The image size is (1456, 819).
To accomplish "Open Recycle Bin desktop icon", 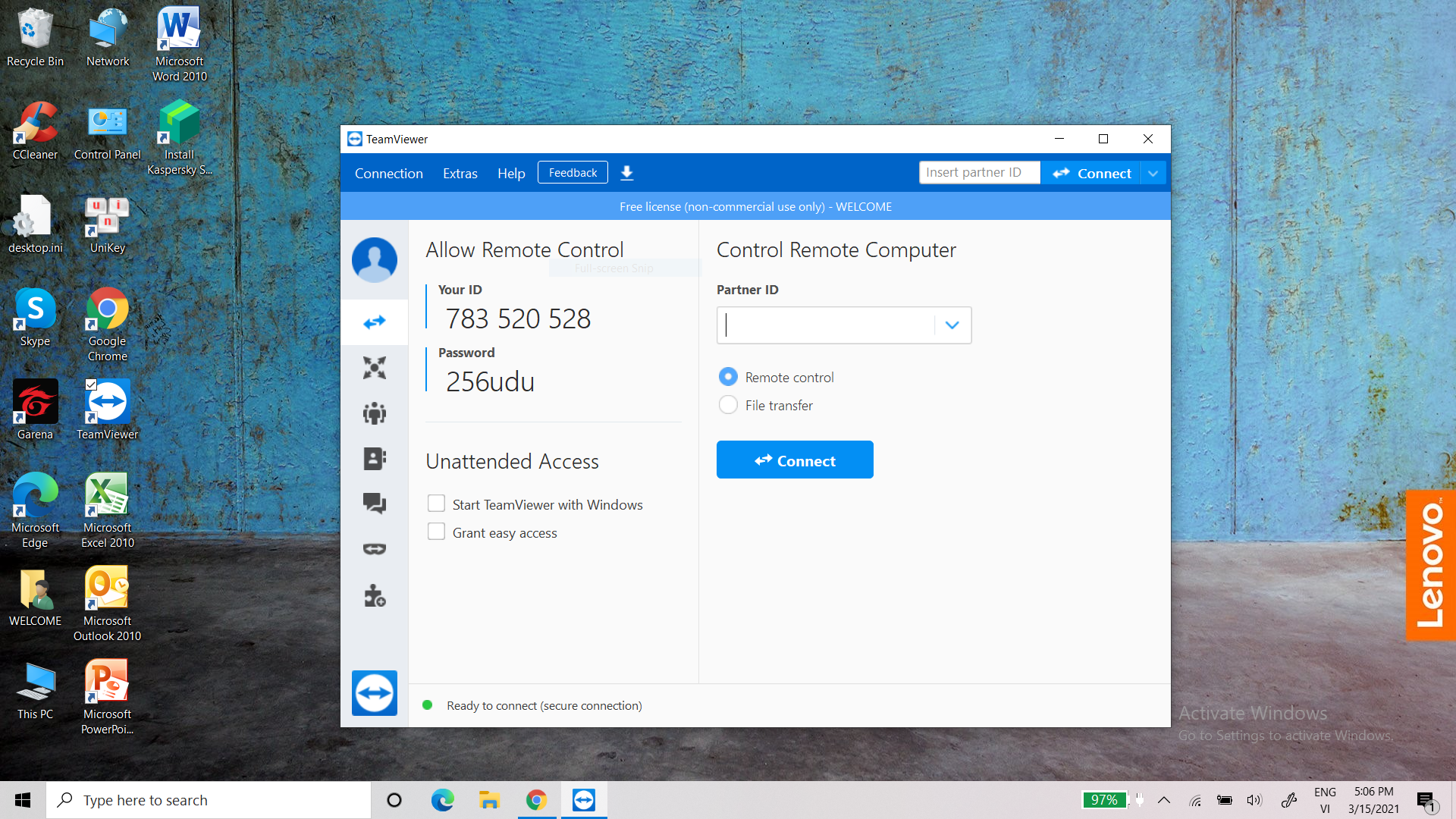I will point(35,38).
